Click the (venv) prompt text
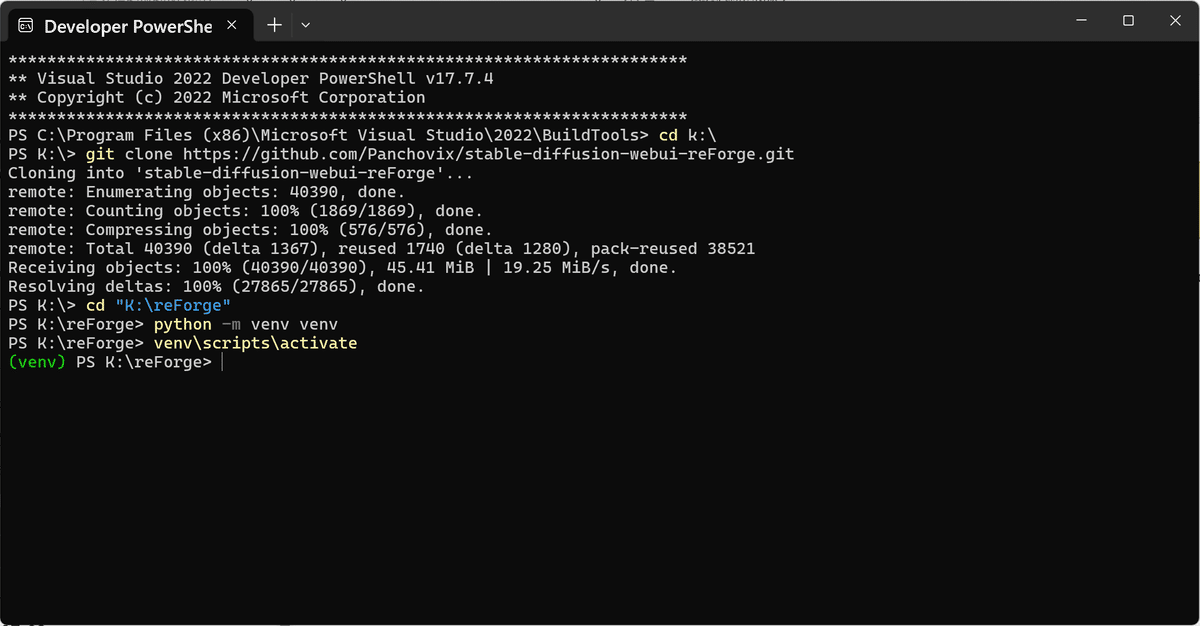Viewport: 1200px width, 626px height. (36, 362)
